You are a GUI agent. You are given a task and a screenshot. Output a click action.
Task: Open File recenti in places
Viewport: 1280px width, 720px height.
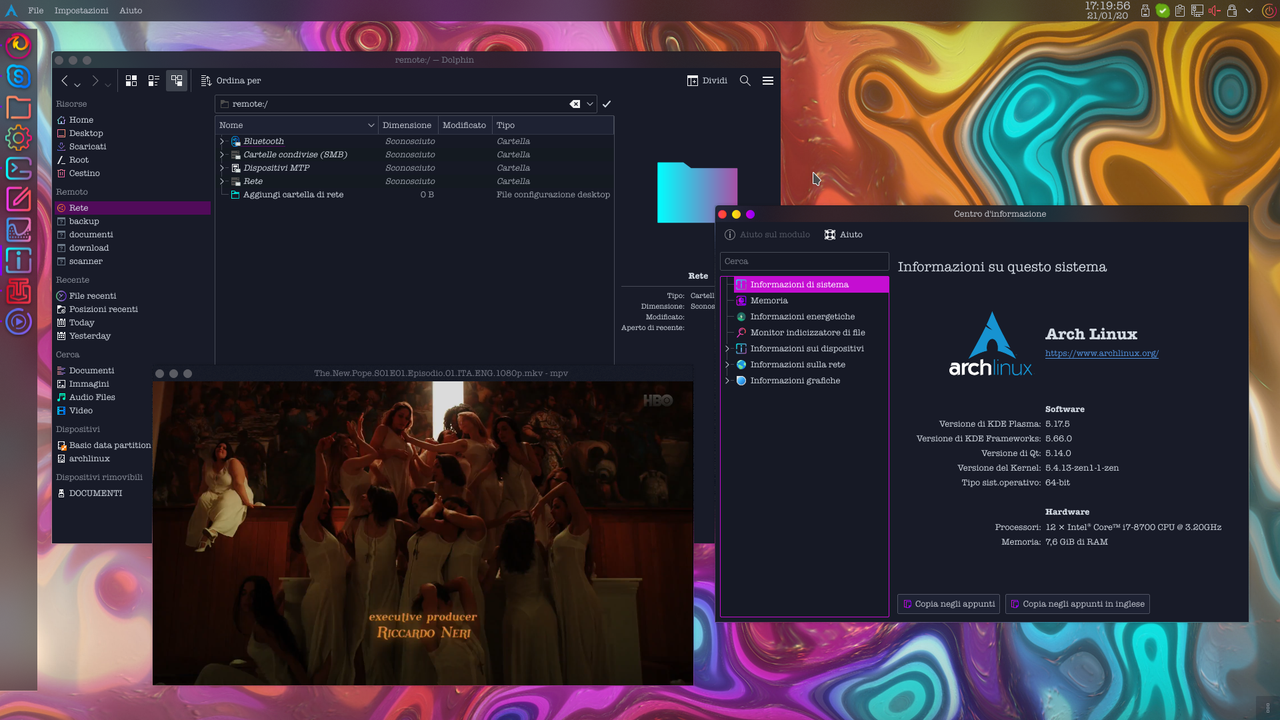[x=132, y=296]
